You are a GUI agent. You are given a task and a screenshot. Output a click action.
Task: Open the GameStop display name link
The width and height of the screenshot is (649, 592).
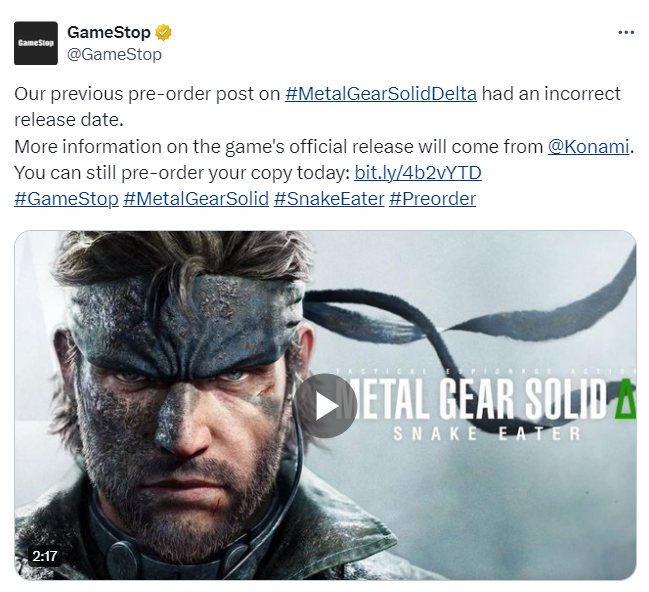pos(109,32)
